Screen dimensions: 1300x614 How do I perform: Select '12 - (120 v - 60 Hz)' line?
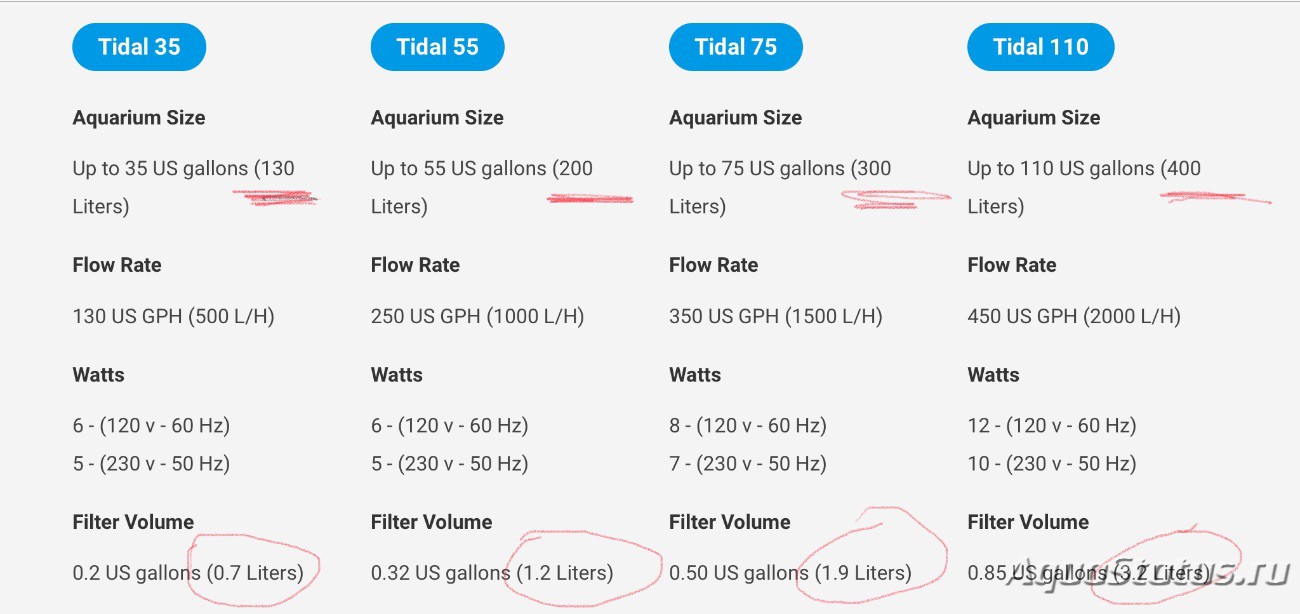coord(1052,426)
